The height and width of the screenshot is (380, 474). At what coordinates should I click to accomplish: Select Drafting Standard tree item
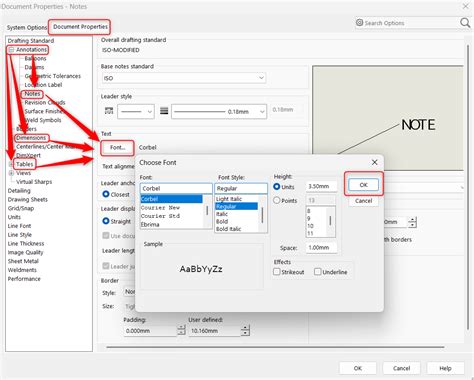tap(31, 41)
